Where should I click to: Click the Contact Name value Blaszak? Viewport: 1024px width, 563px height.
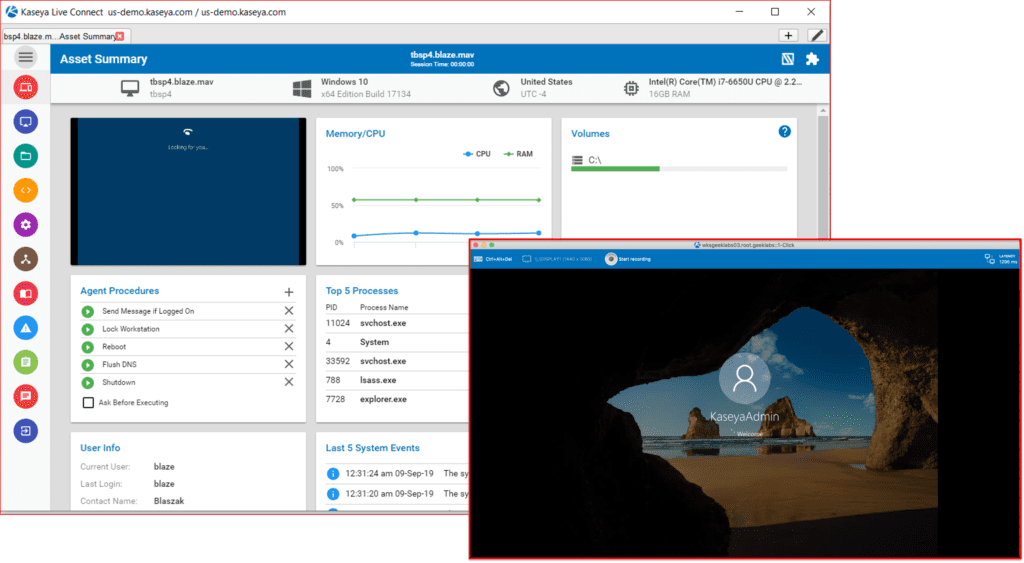tap(168, 501)
